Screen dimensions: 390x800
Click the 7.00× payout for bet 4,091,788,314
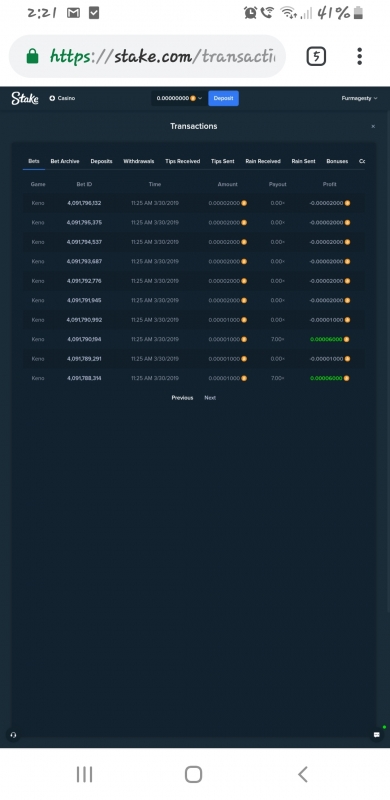click(x=278, y=378)
